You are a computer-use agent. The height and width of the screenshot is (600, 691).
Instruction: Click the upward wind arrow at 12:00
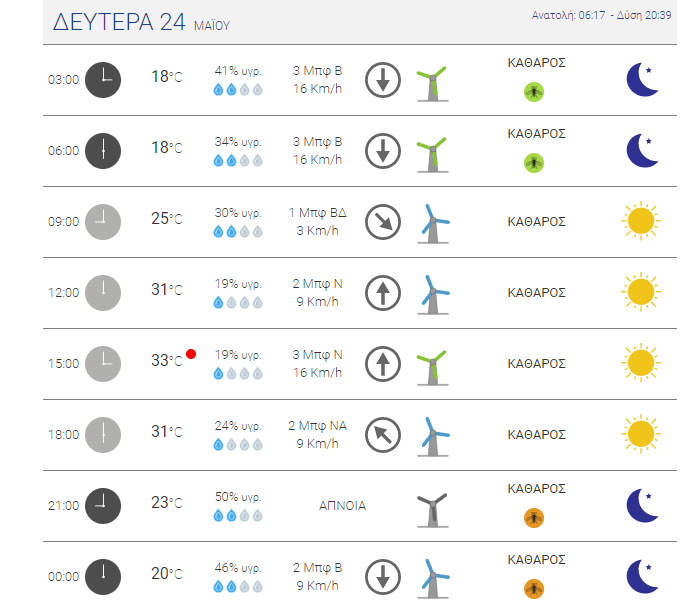[x=383, y=293]
